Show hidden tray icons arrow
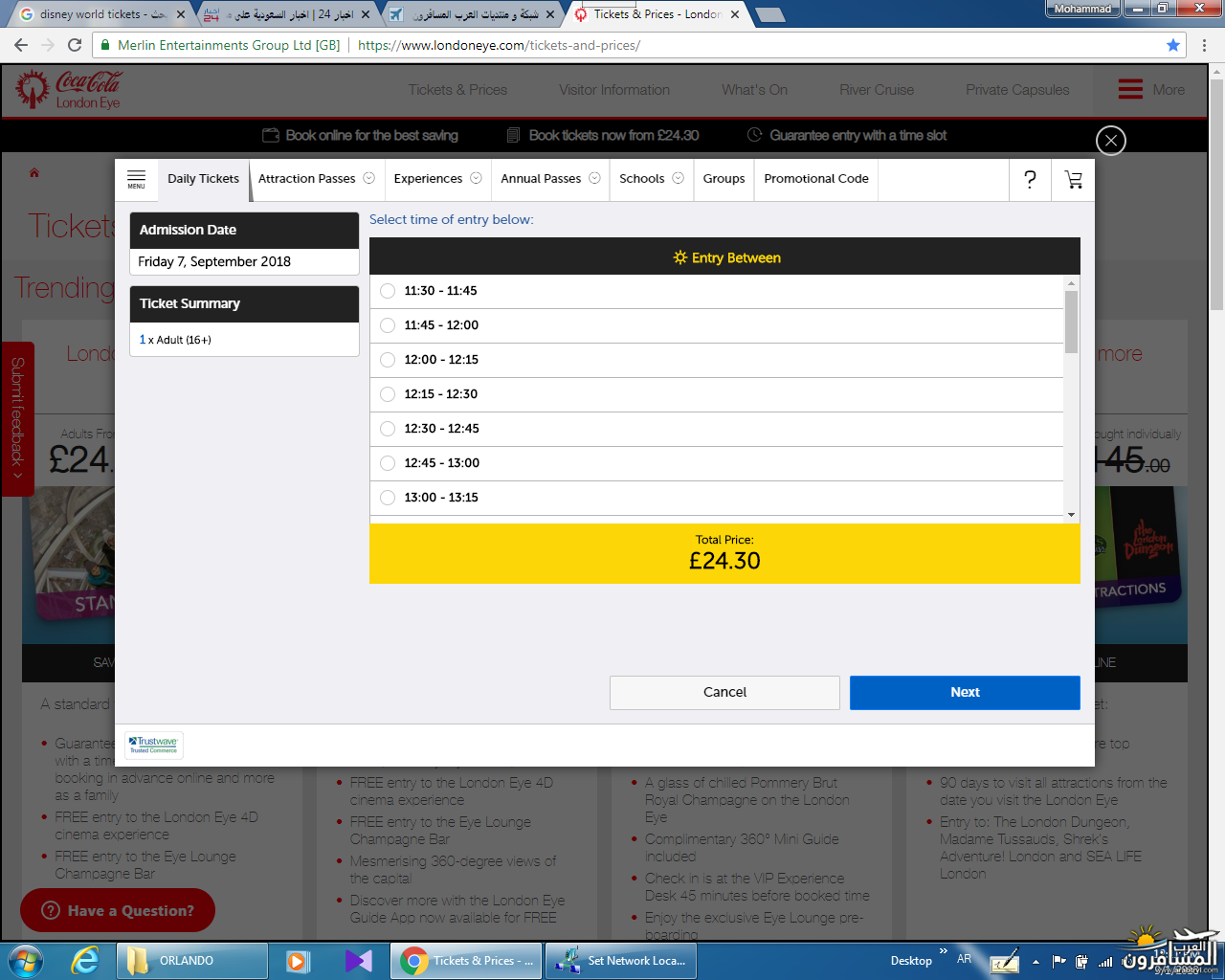Image resolution: width=1225 pixels, height=980 pixels. [1036, 961]
